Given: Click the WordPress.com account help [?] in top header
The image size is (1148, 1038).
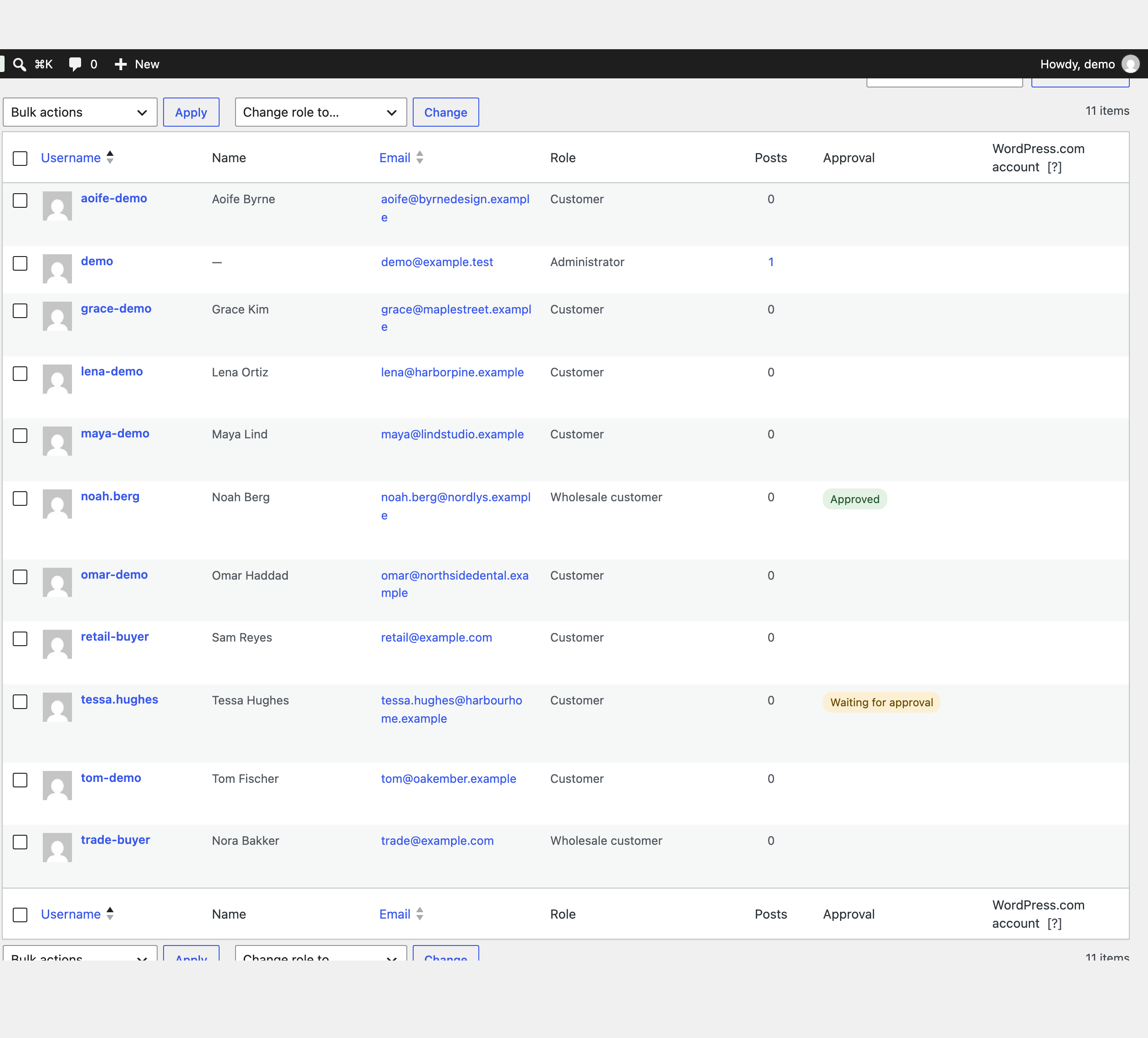Looking at the screenshot, I should click(1054, 167).
